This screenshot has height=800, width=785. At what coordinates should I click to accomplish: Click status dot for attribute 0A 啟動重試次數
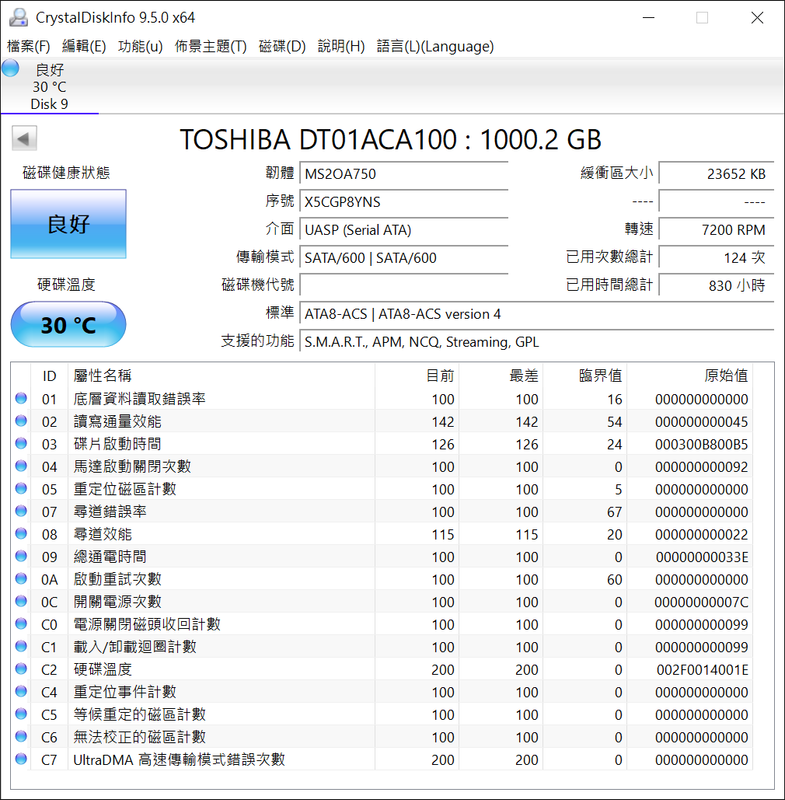[21, 579]
